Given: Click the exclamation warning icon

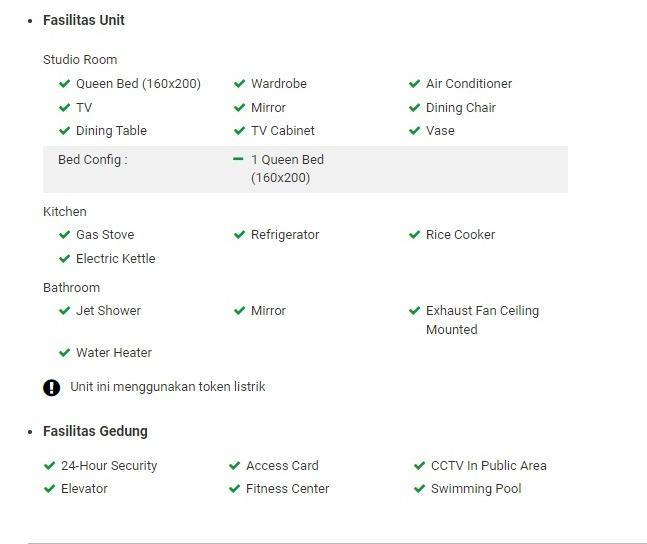Looking at the screenshot, I should coord(52,388).
